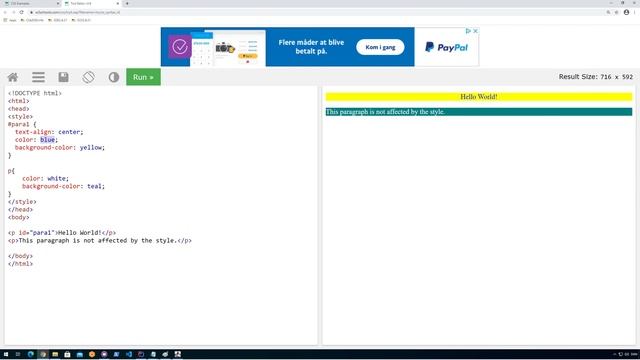
Task: Go back using the browser back arrow
Action: click(x=5, y=12)
